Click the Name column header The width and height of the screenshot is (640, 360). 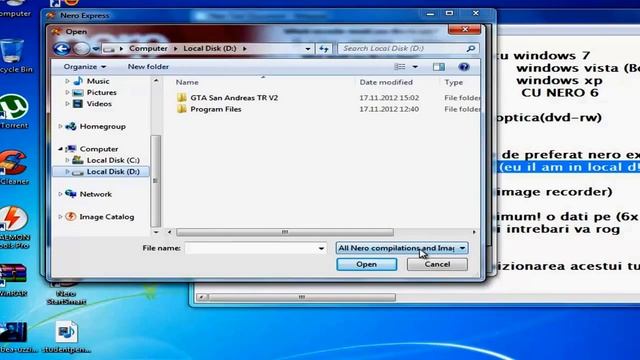(187, 82)
